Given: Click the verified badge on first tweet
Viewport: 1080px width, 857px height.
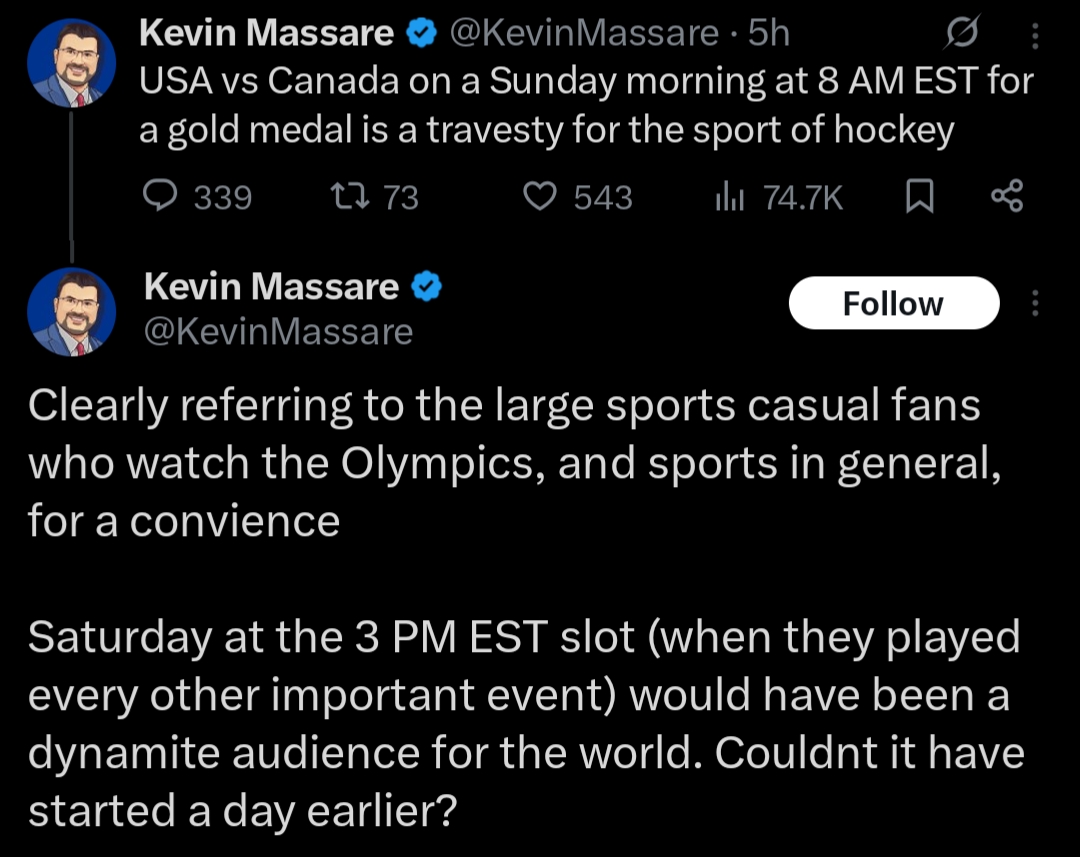Looking at the screenshot, I should 421,34.
